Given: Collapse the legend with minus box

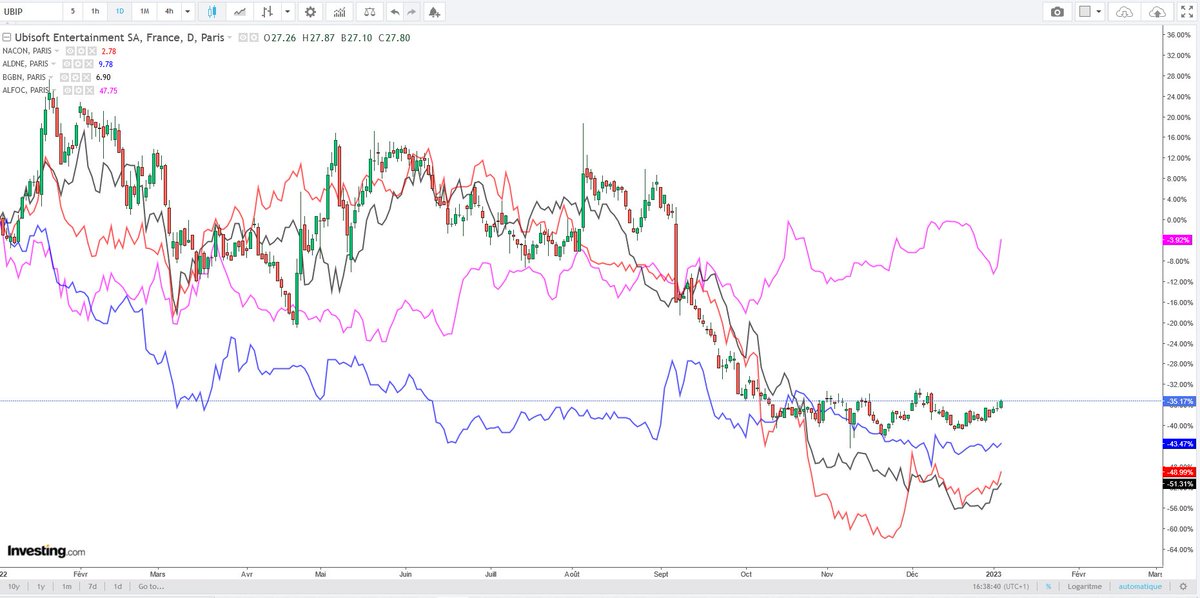Looking at the screenshot, I should [6, 38].
